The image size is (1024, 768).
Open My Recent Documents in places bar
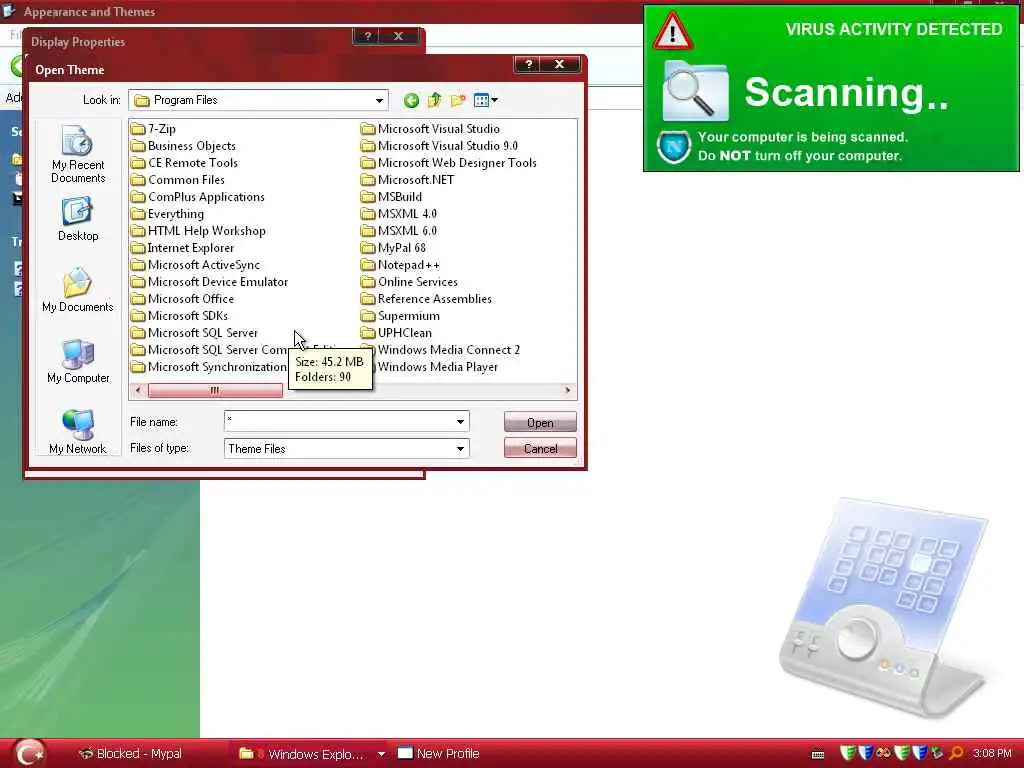click(x=78, y=153)
